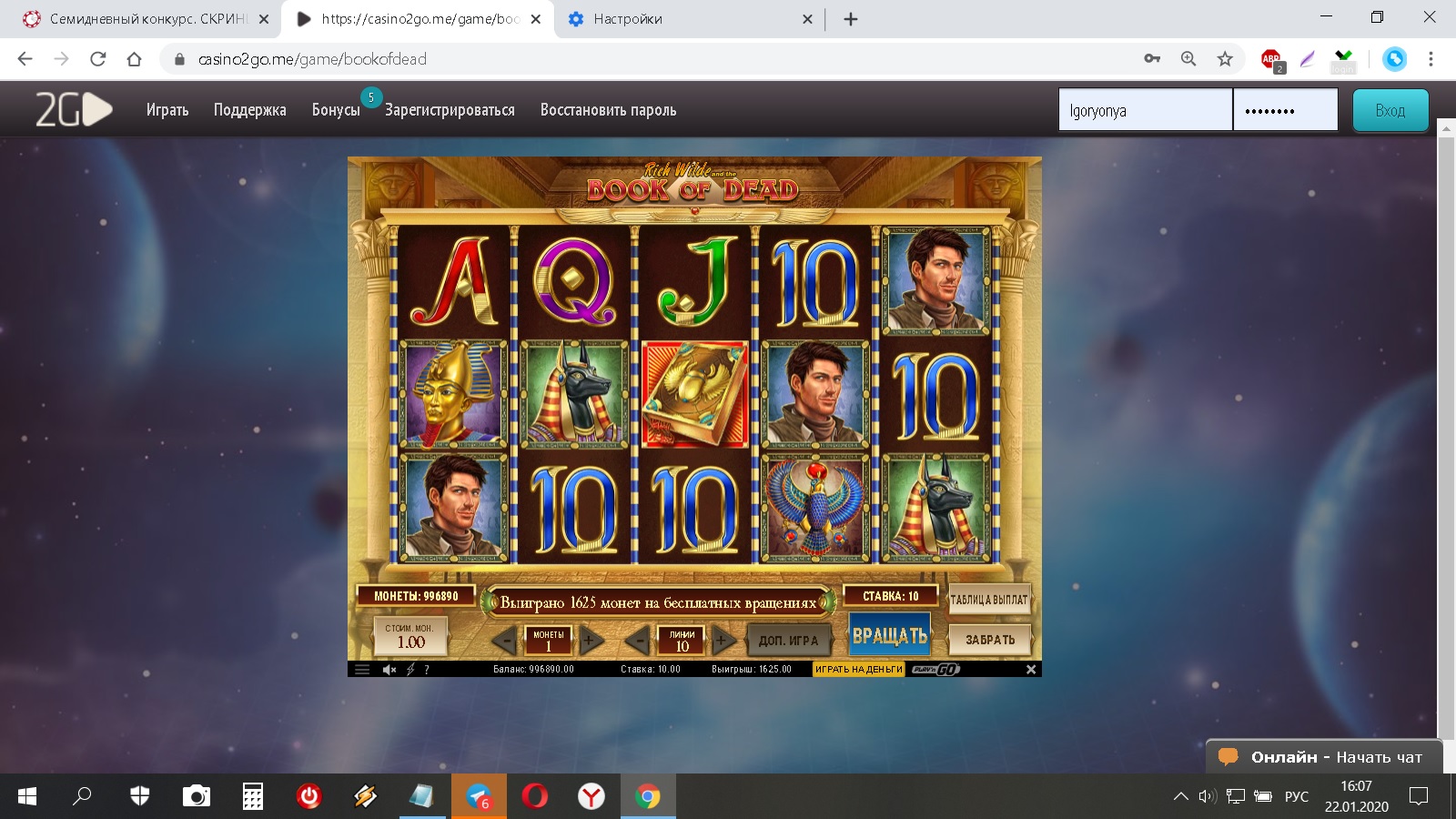Open the Opera browser from taskbar

(535, 797)
